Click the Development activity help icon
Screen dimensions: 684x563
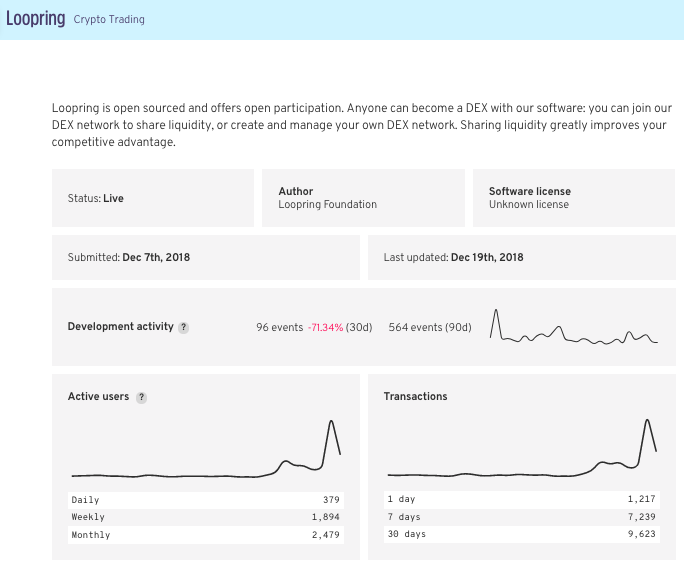pyautogui.click(x=184, y=328)
